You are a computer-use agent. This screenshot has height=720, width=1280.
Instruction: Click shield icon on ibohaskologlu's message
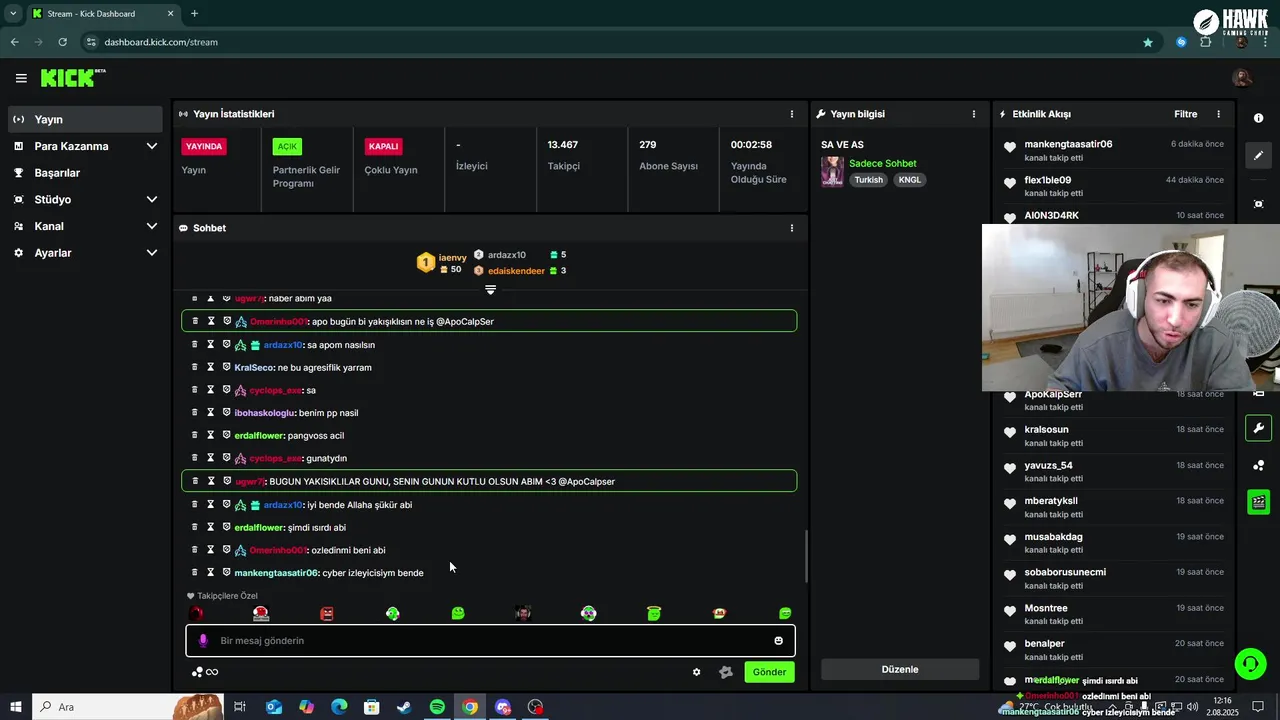226,412
